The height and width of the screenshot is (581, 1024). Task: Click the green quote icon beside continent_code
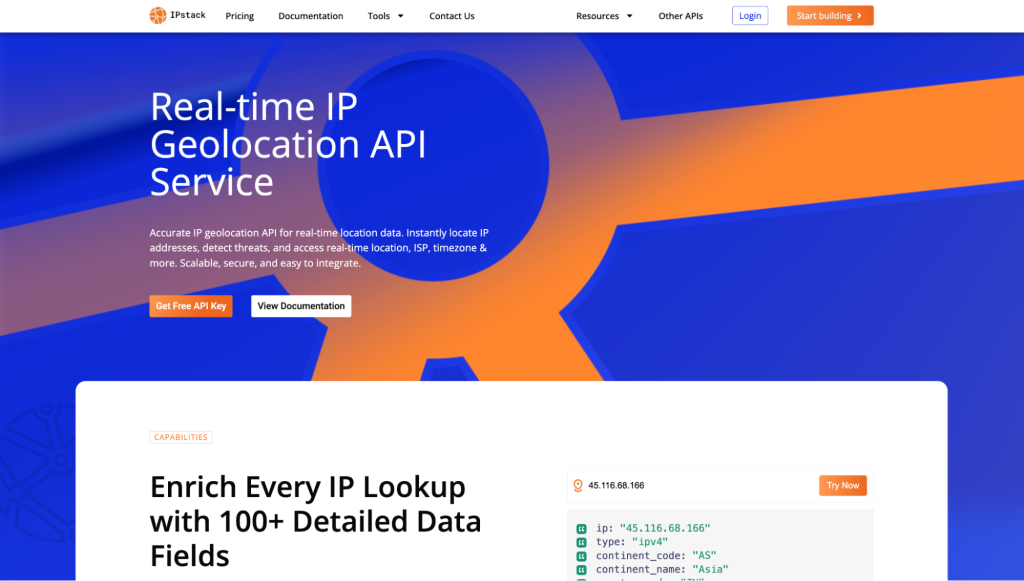(581, 556)
